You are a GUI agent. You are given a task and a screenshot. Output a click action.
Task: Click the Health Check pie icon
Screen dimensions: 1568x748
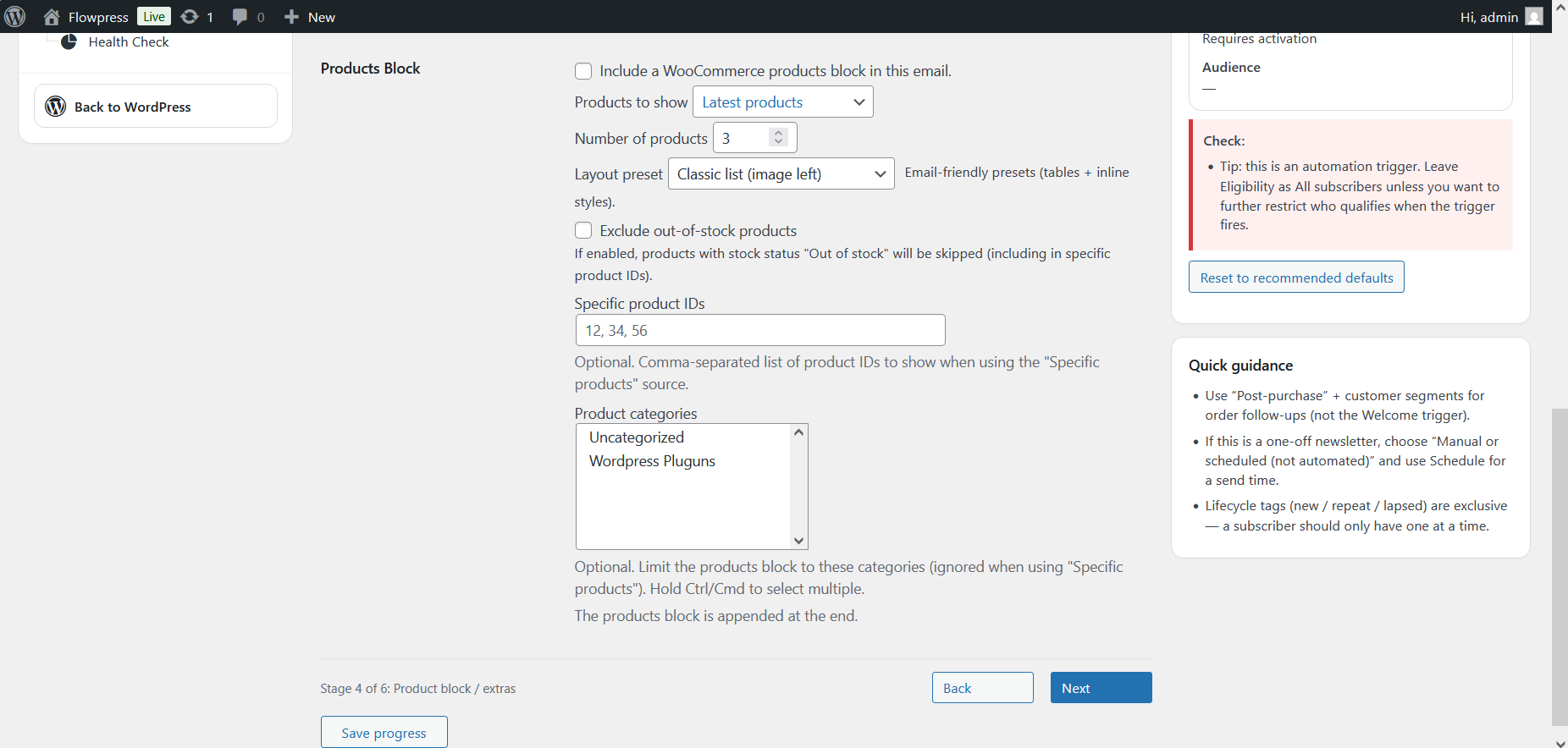pos(69,41)
